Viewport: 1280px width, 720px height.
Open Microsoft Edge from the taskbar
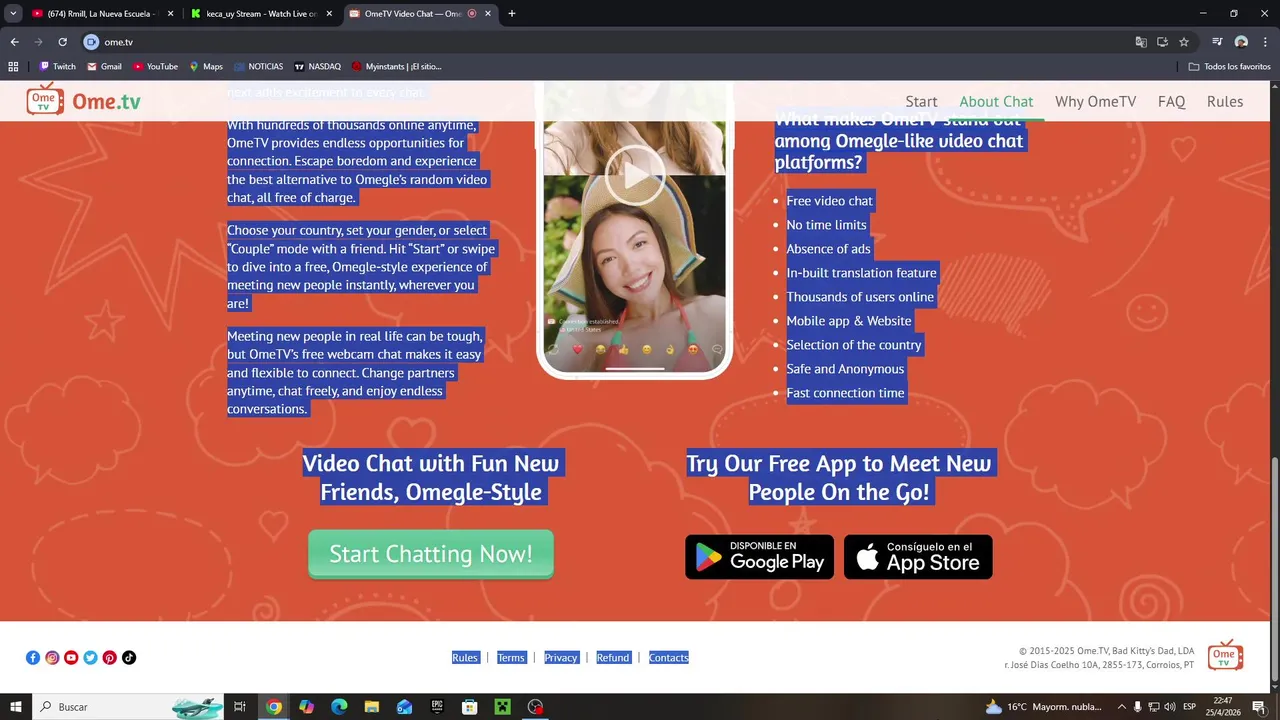pyautogui.click(x=339, y=707)
